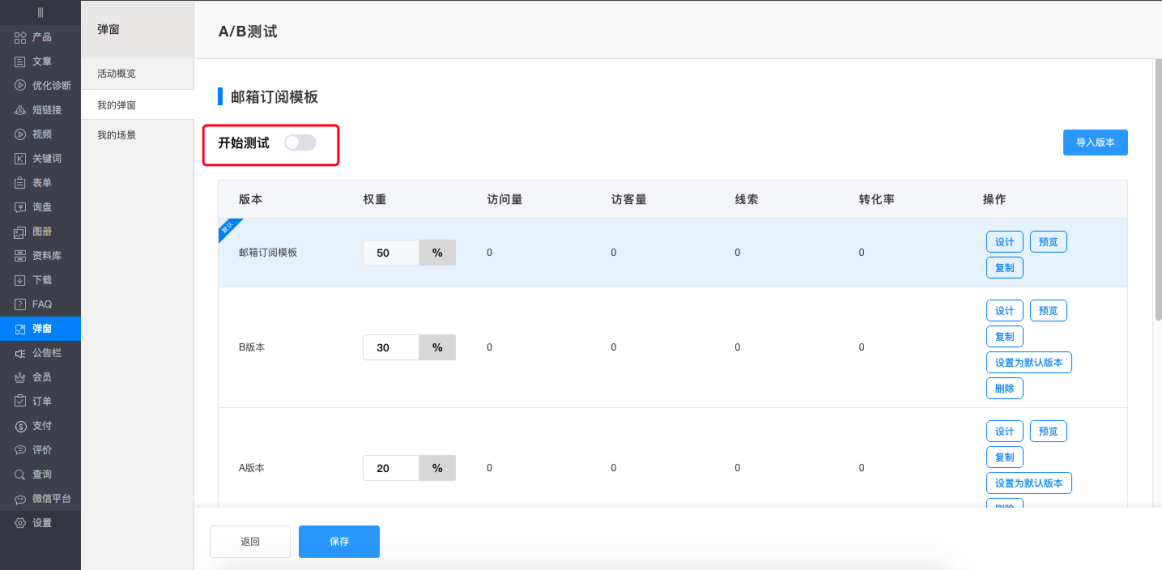Click the 返回 button

[x=250, y=542]
